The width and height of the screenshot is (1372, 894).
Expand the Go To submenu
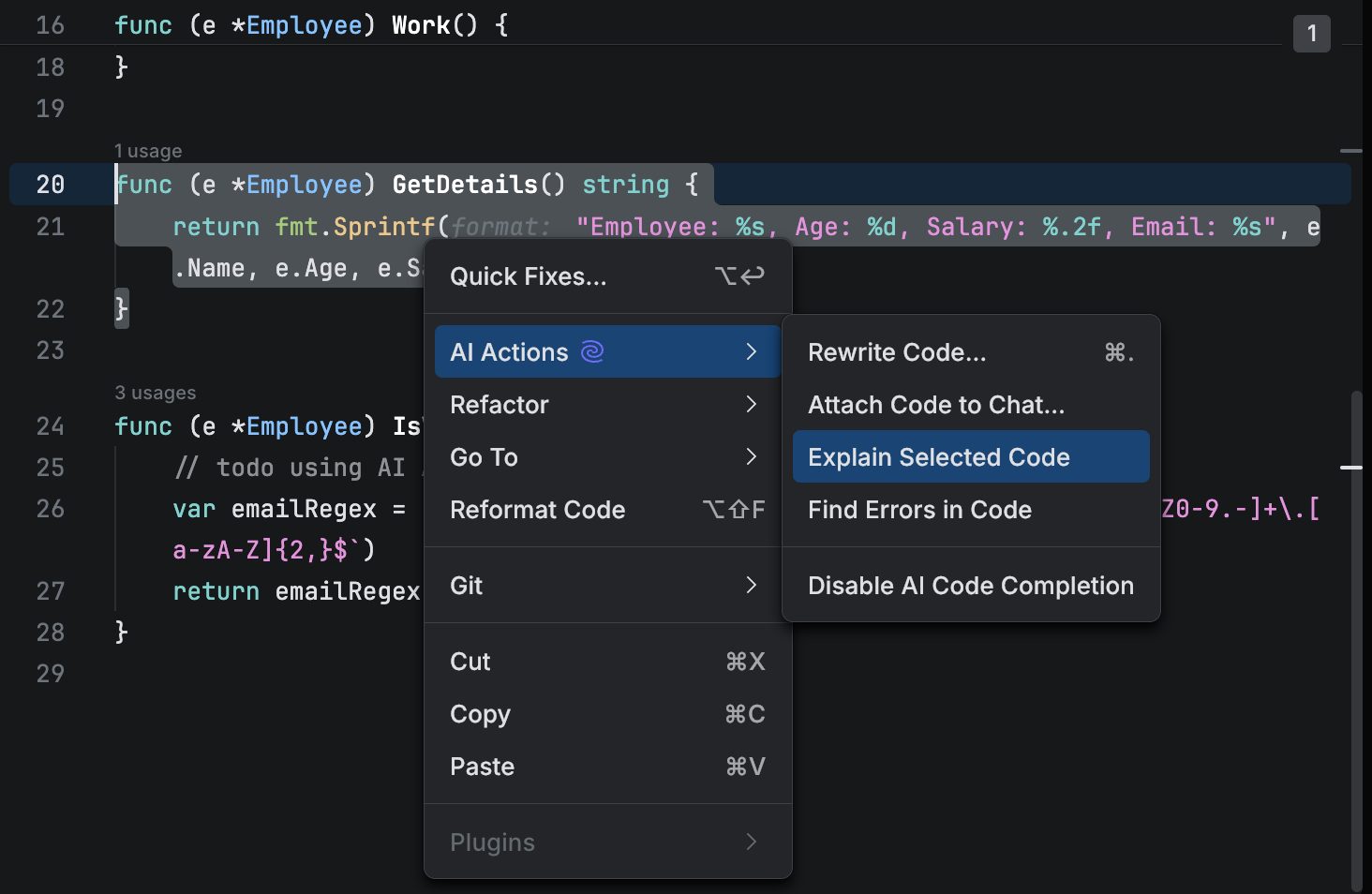tap(484, 456)
